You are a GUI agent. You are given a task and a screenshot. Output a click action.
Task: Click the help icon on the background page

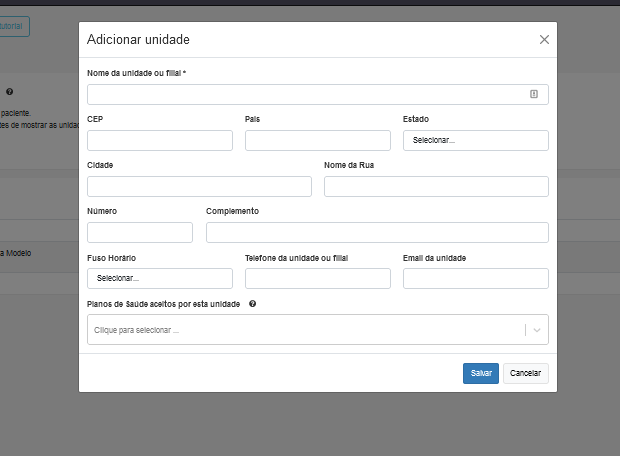[x=9, y=92]
